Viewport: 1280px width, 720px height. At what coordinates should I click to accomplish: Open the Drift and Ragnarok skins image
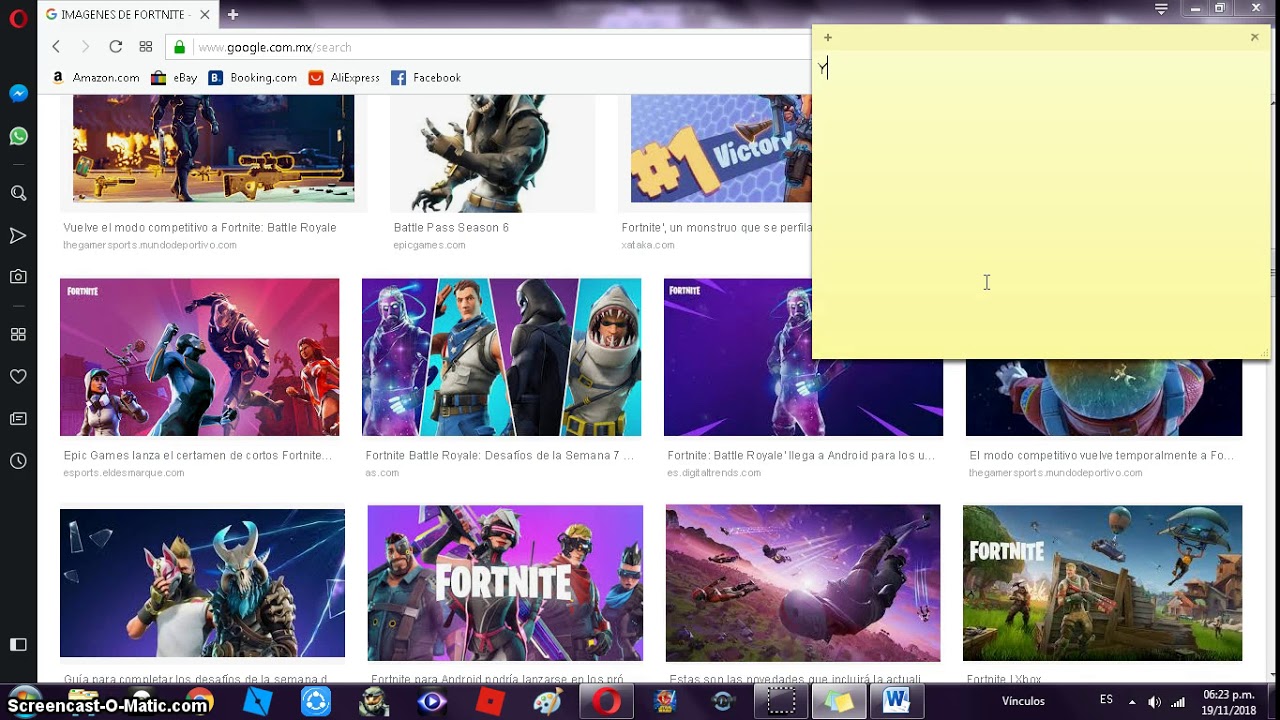click(x=202, y=583)
